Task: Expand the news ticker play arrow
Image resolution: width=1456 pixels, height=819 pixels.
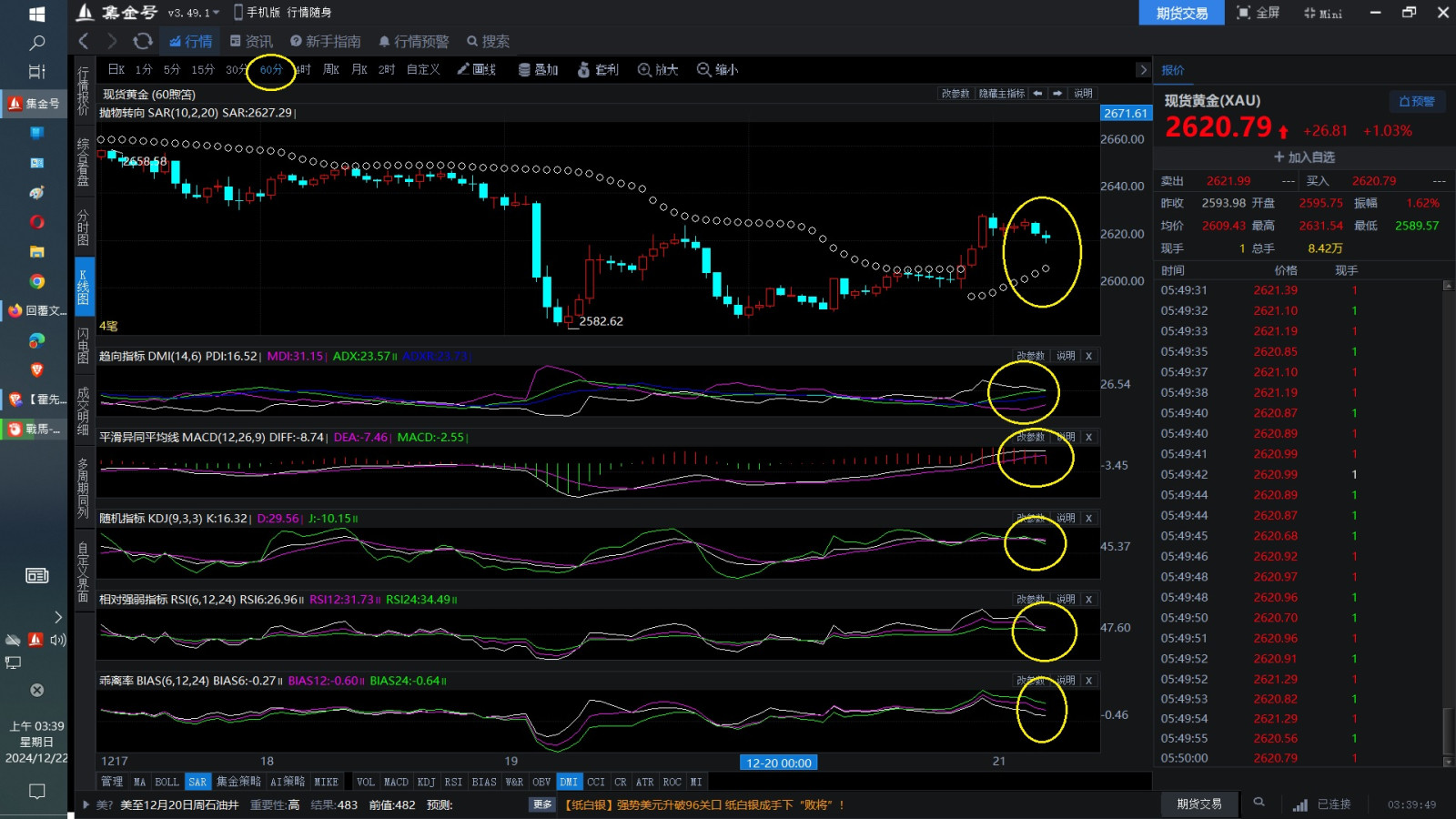Action: point(86,804)
